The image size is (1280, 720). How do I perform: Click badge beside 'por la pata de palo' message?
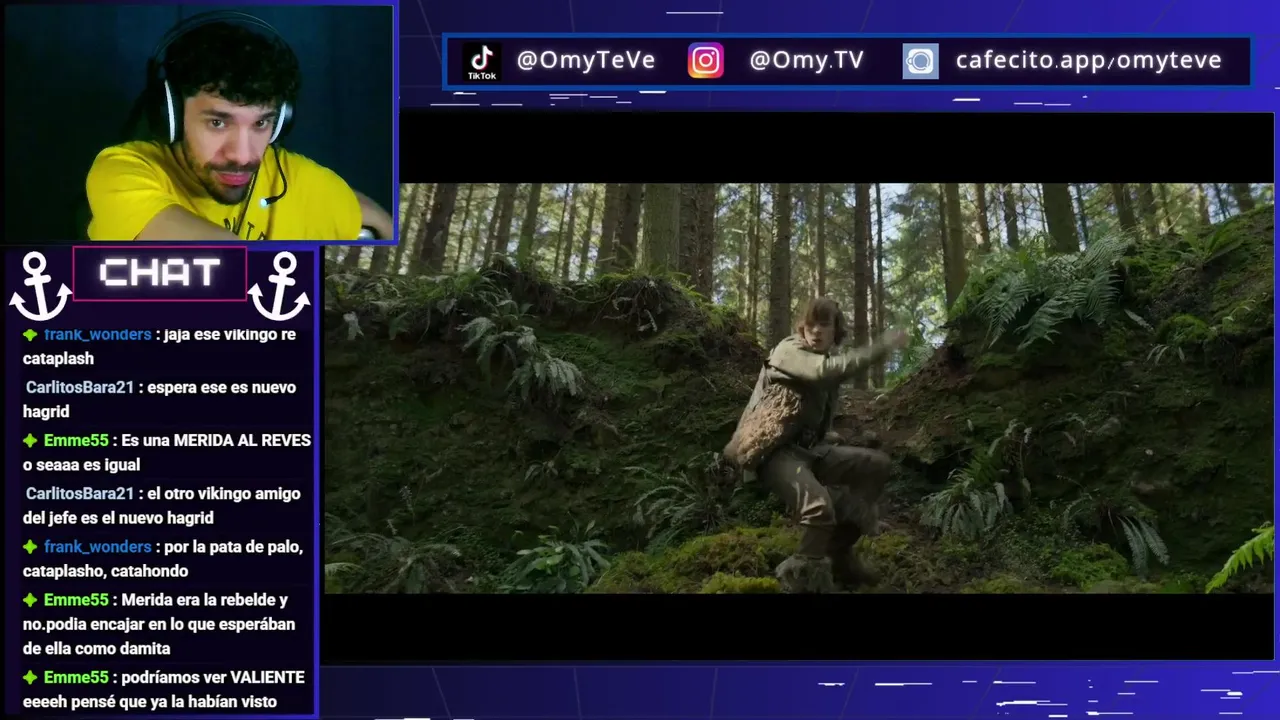coord(30,547)
